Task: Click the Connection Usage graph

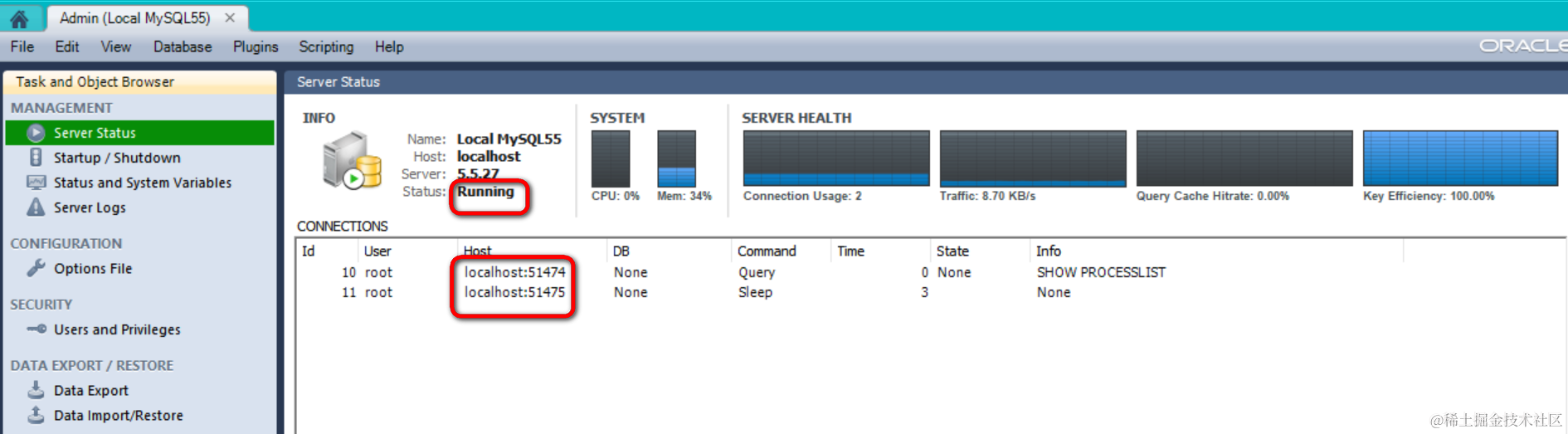Action: (x=836, y=158)
